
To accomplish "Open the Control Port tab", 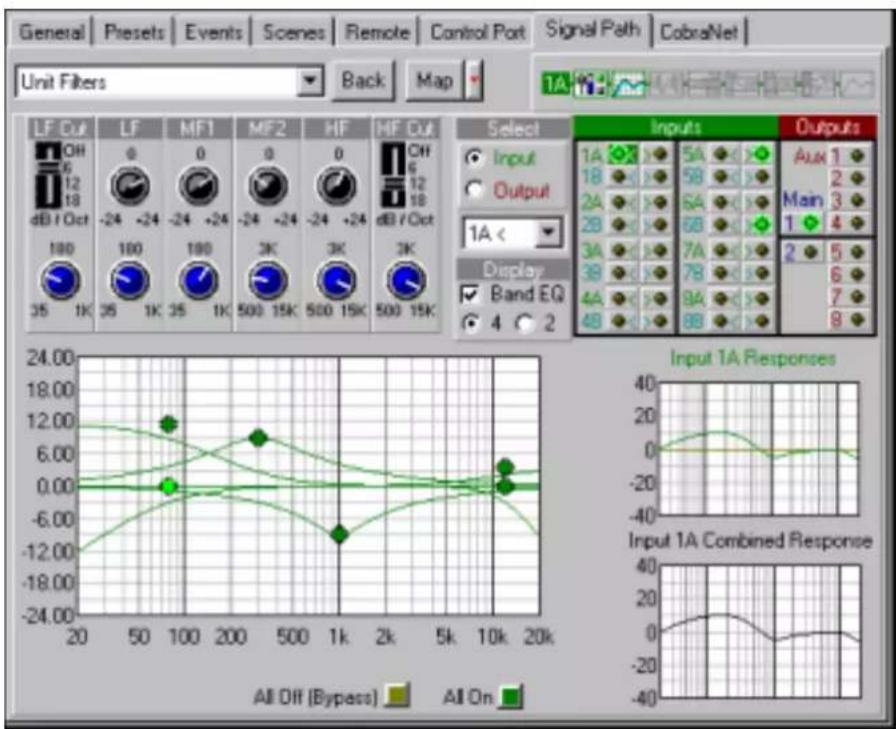I will [477, 32].
